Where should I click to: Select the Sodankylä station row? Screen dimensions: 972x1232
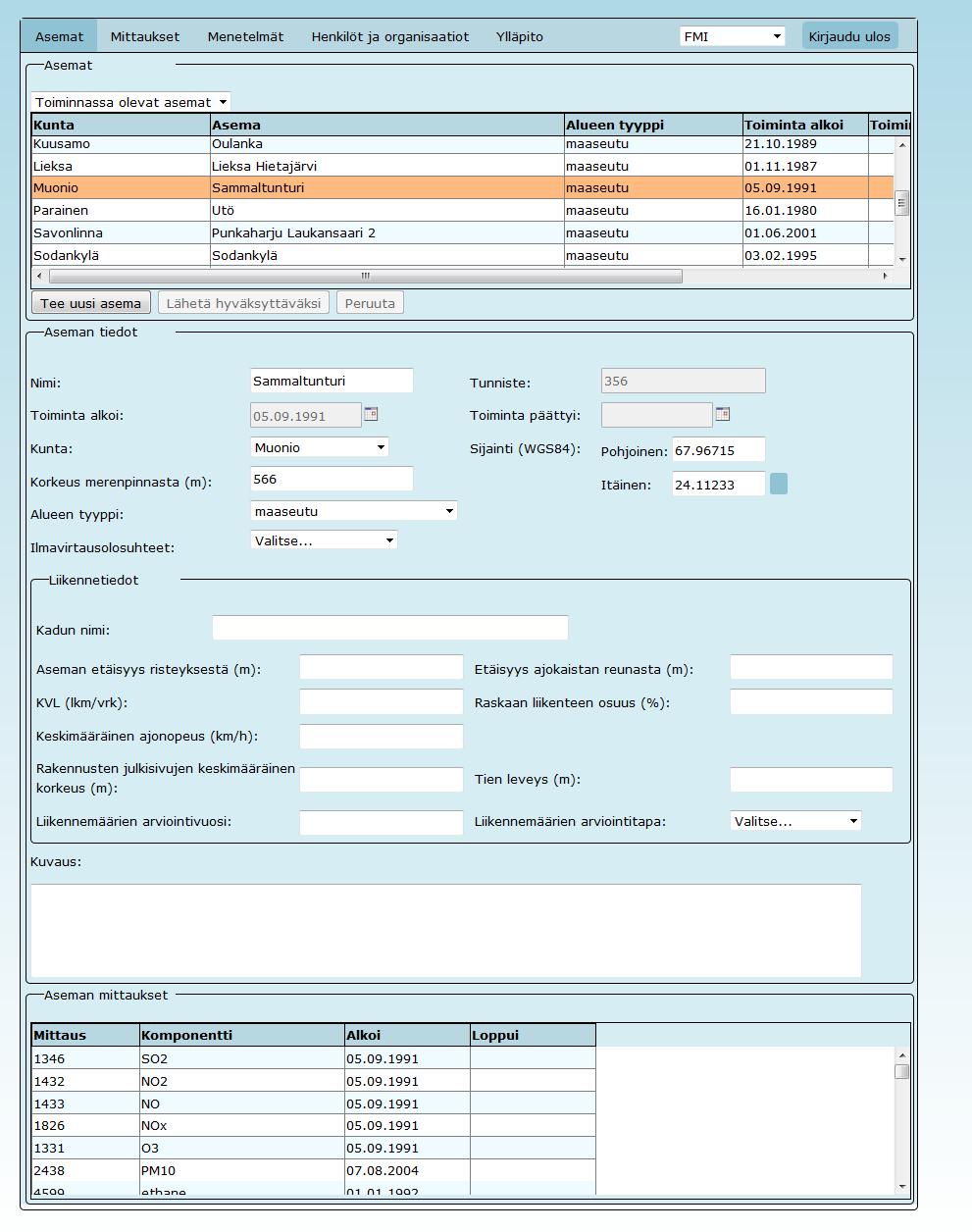463,255
